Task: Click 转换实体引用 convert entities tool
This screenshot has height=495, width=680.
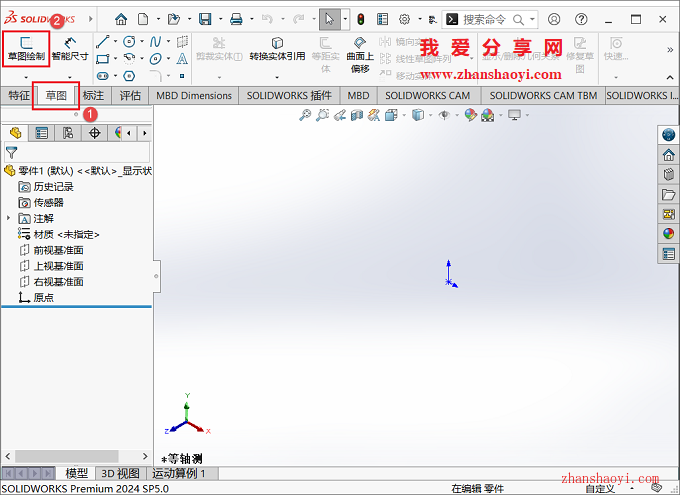Action: [277, 49]
